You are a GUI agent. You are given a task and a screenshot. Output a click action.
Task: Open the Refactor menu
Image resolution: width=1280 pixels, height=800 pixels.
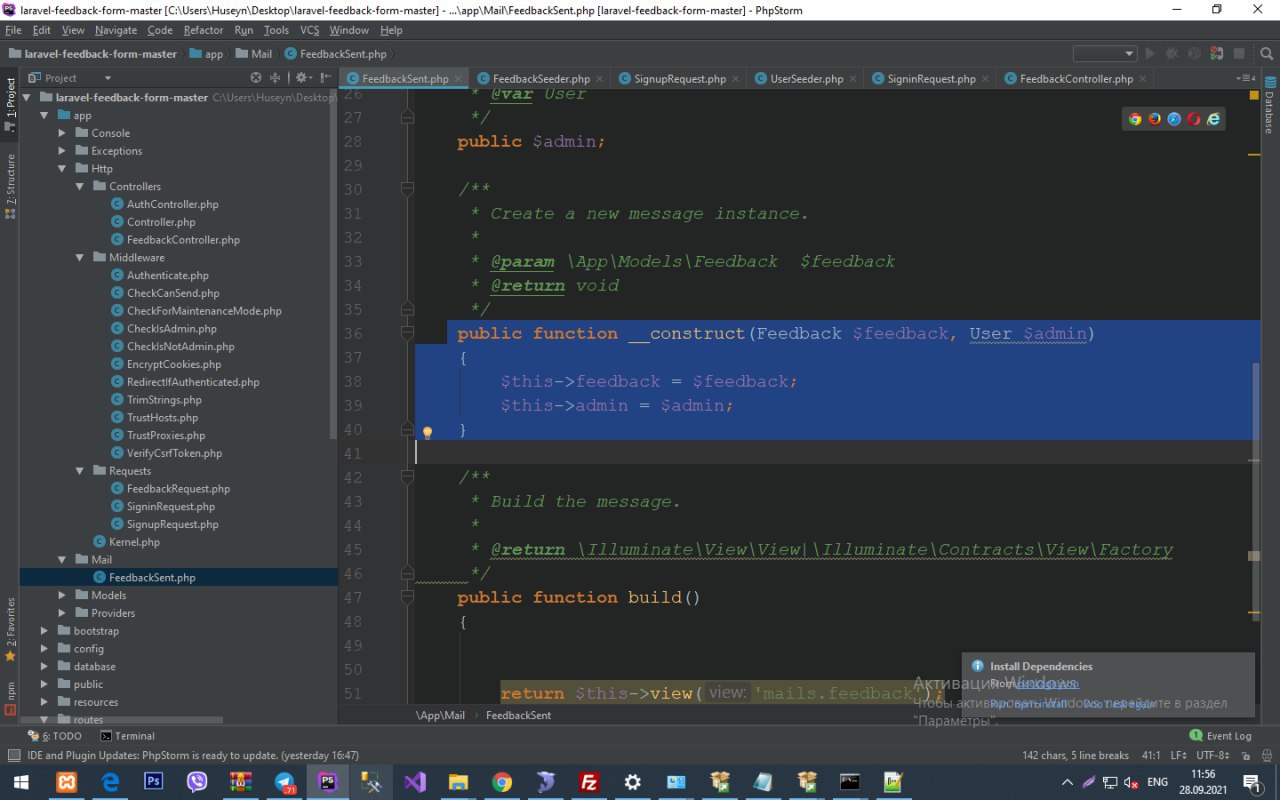203,30
